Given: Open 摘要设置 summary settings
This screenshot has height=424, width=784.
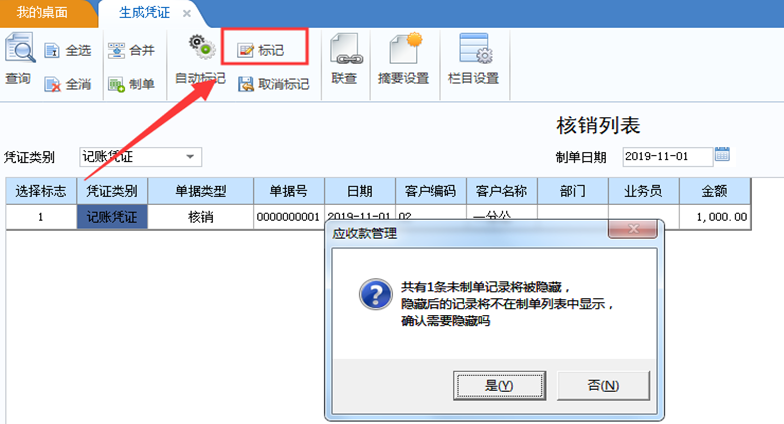Looking at the screenshot, I should [x=404, y=59].
